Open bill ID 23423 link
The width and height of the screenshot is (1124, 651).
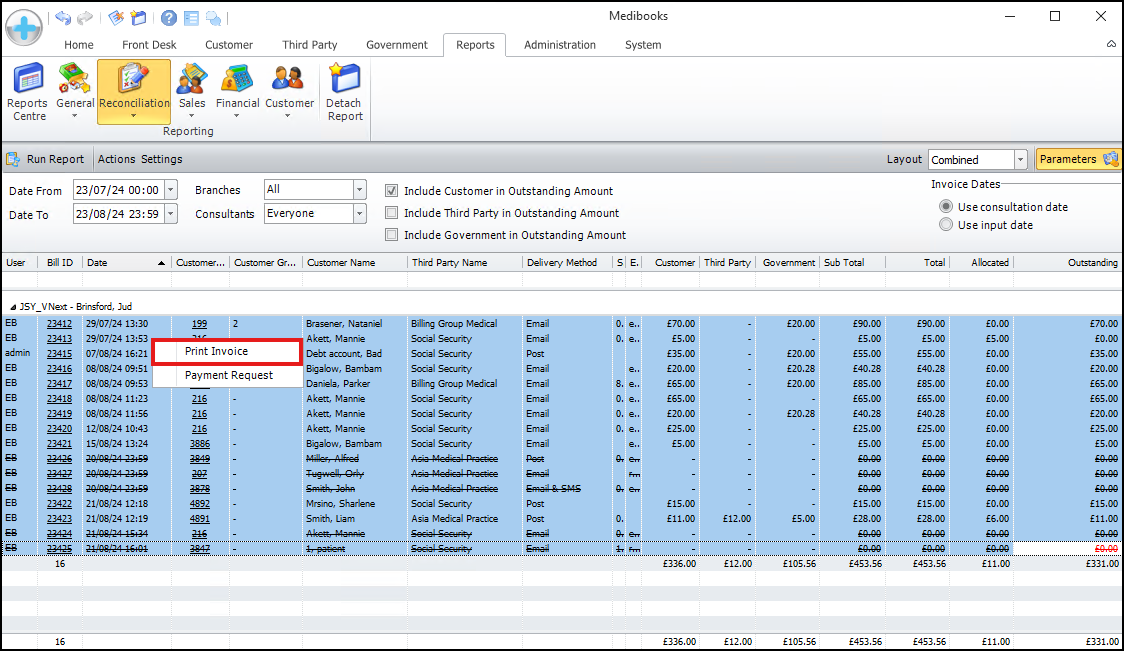point(59,519)
